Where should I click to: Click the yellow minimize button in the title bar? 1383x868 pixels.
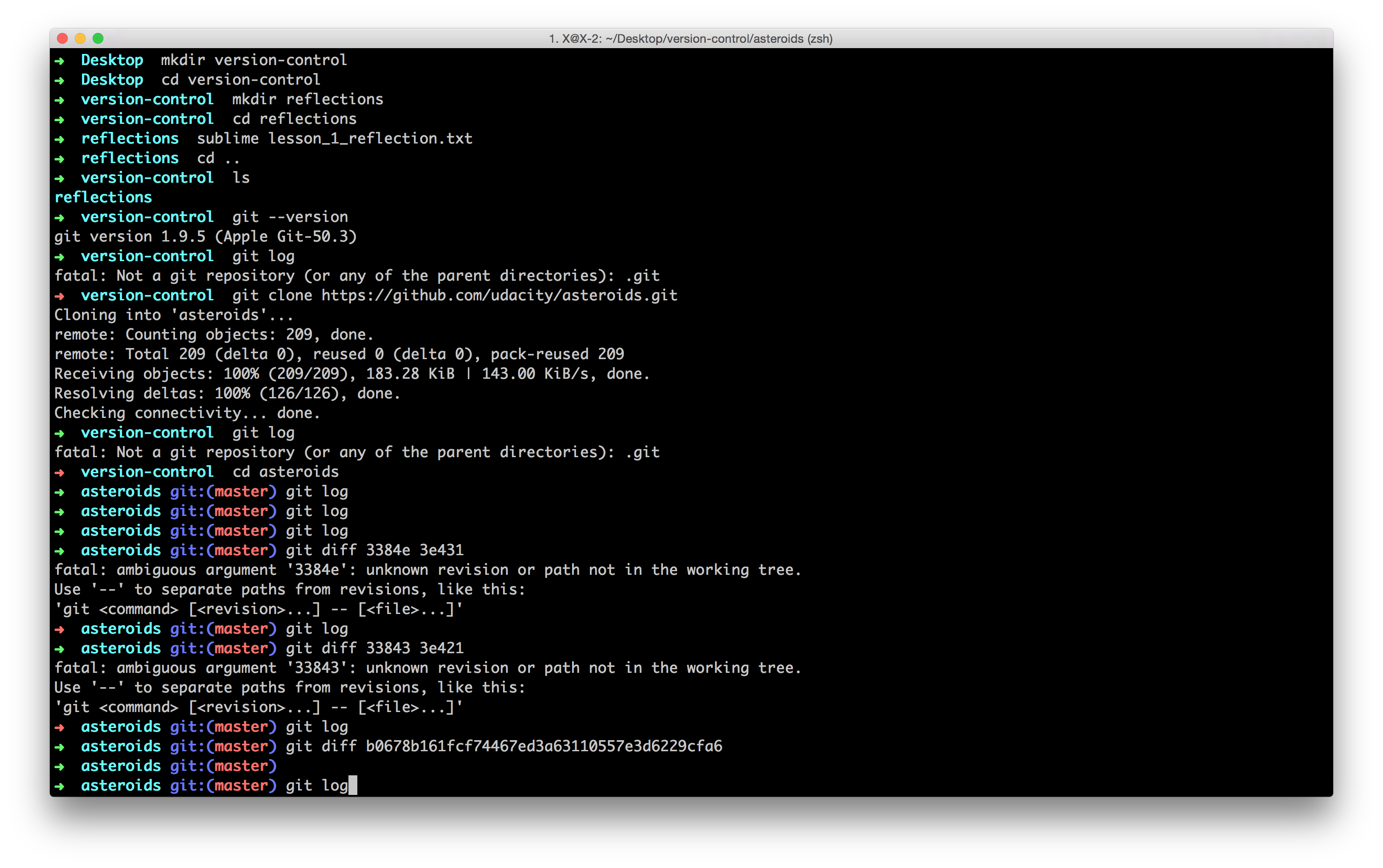tap(80, 38)
